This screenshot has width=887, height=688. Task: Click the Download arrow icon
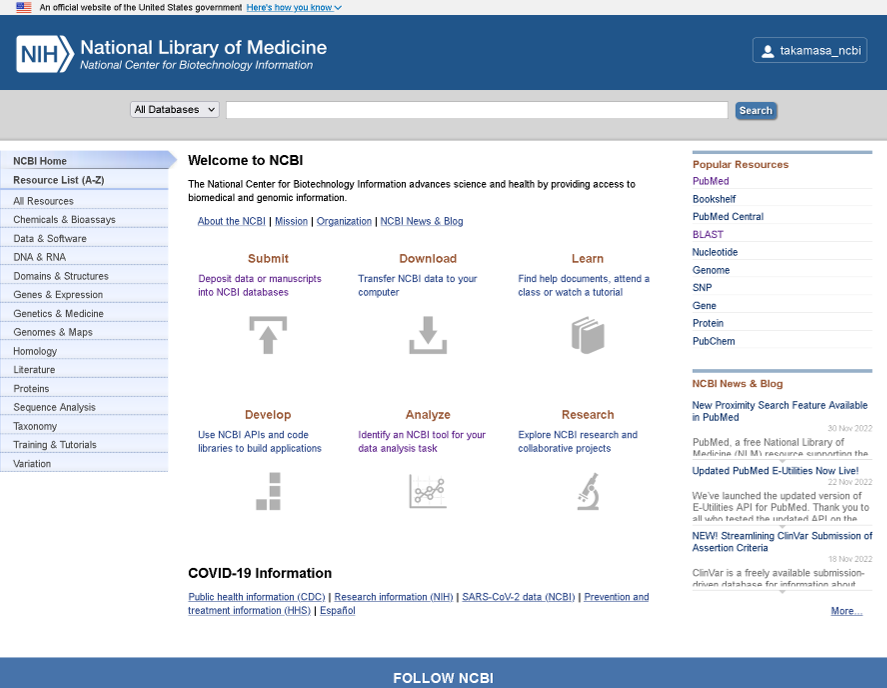428,335
